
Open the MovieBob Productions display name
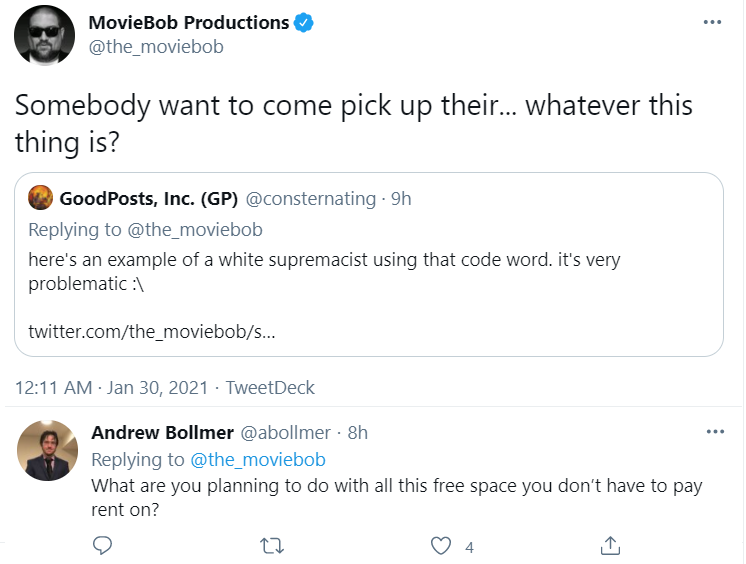(x=189, y=22)
